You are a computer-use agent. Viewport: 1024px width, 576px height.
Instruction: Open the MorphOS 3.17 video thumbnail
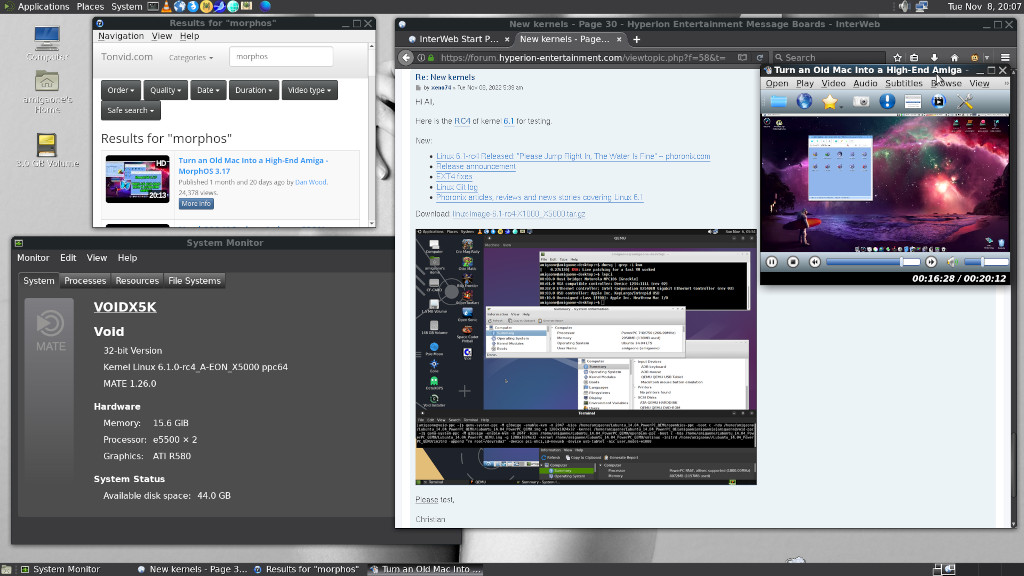pyautogui.click(x=138, y=179)
